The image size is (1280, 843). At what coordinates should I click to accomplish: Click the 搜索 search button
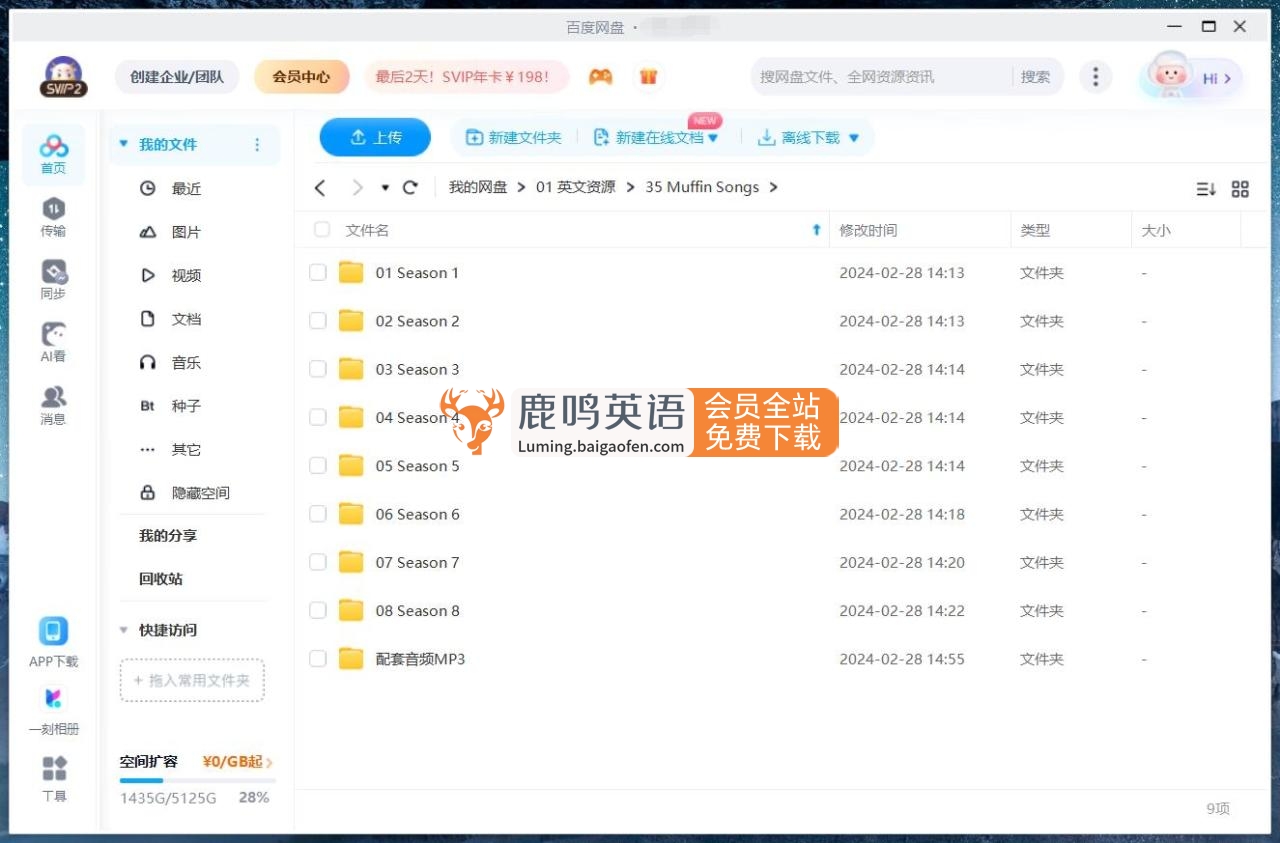point(1035,77)
